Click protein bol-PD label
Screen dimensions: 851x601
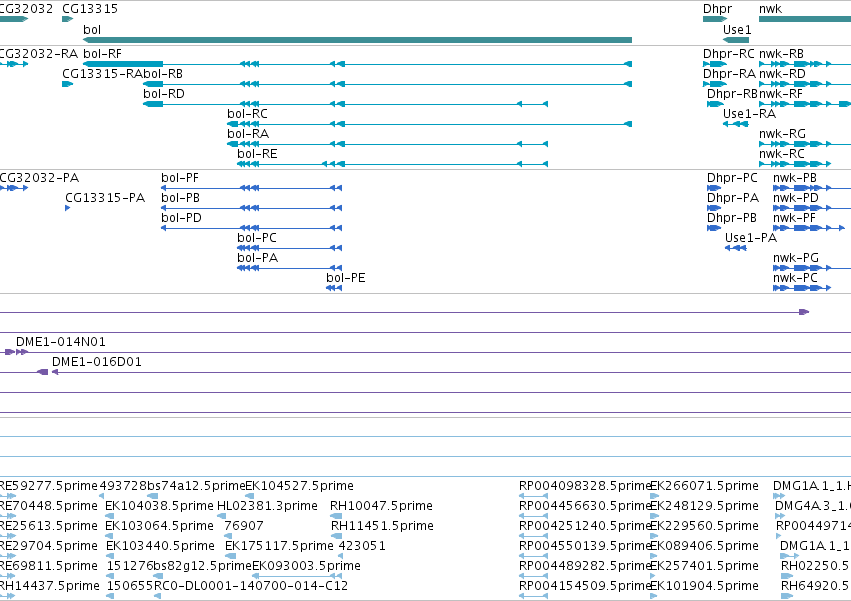click(x=181, y=218)
